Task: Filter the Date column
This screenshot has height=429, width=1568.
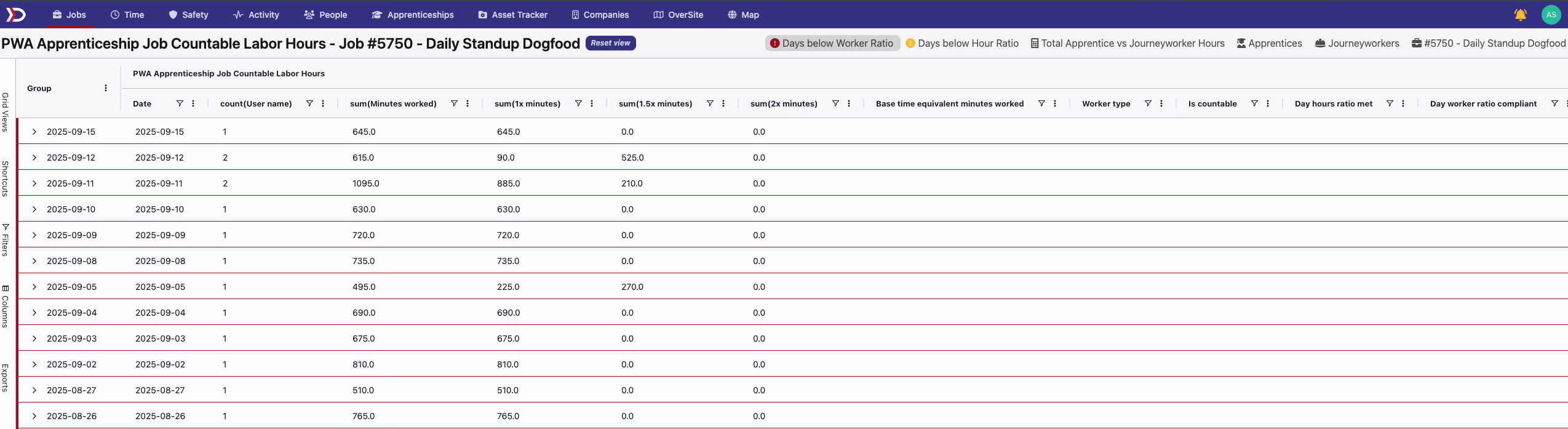Action: coord(180,103)
